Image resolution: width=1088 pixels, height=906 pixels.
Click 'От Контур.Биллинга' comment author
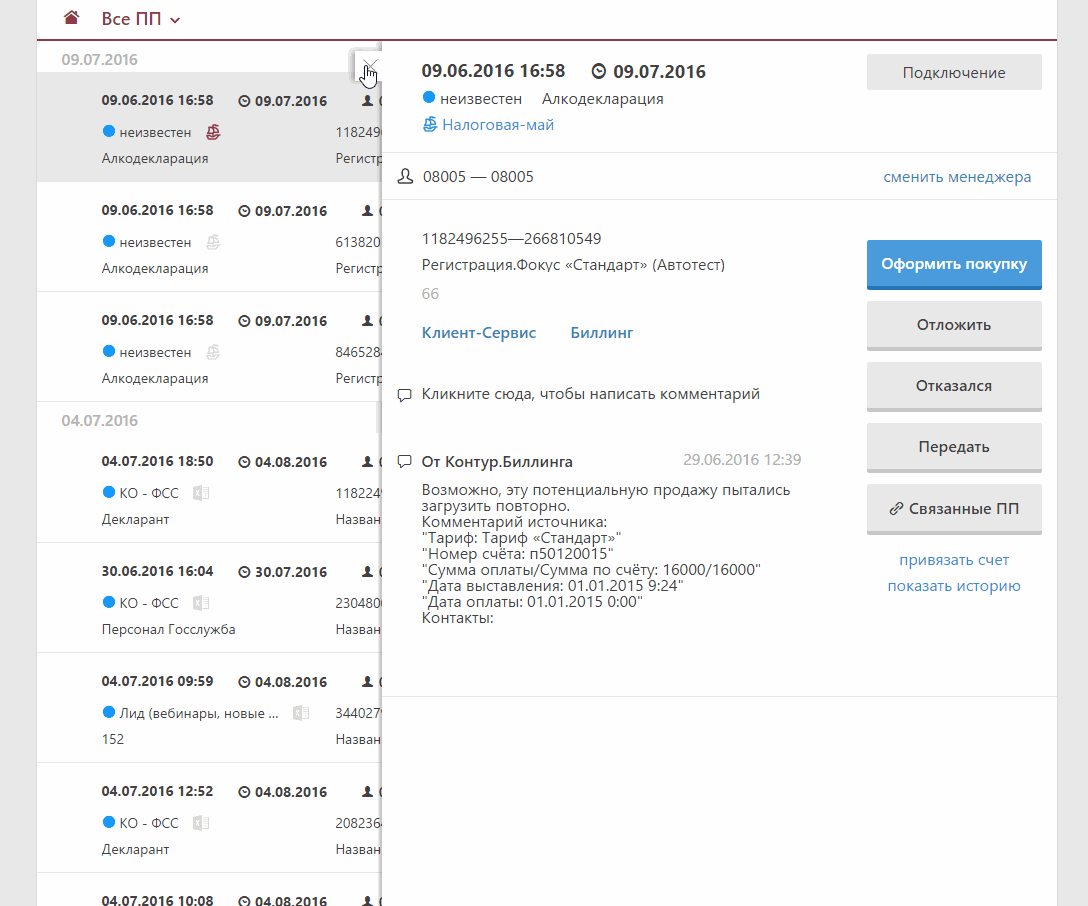tap(497, 462)
